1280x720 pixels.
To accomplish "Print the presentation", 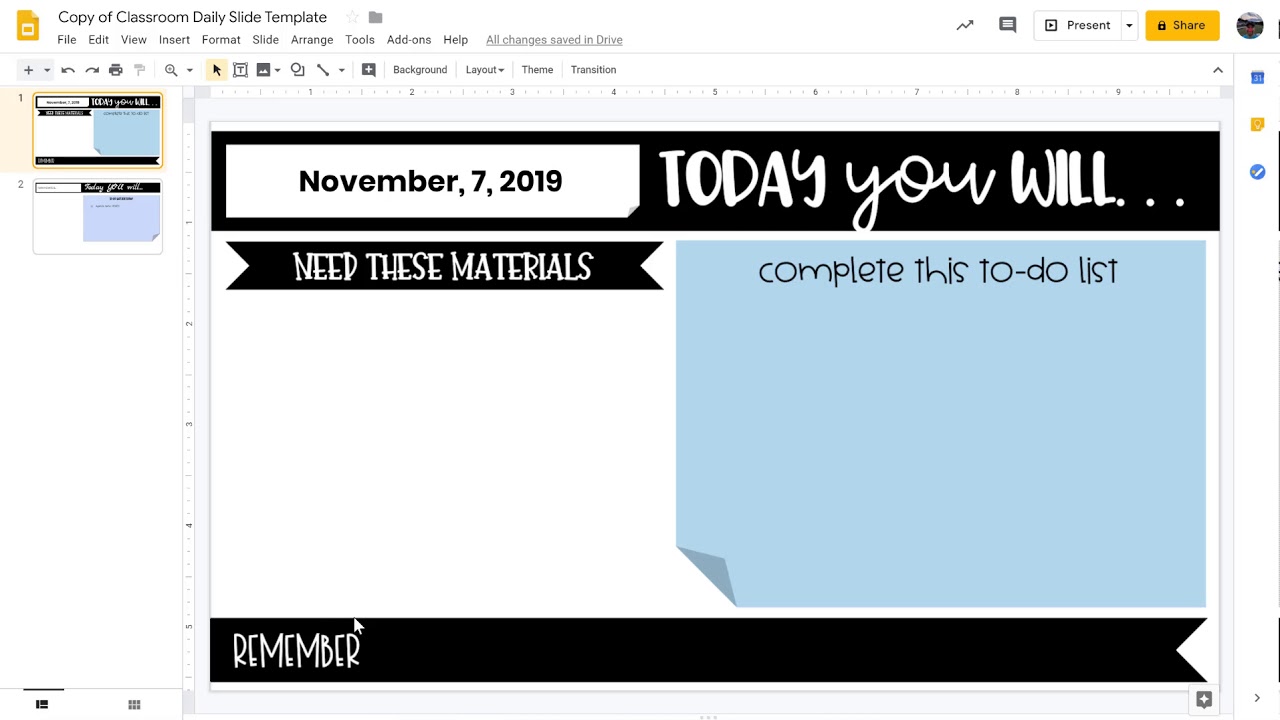I will point(116,70).
